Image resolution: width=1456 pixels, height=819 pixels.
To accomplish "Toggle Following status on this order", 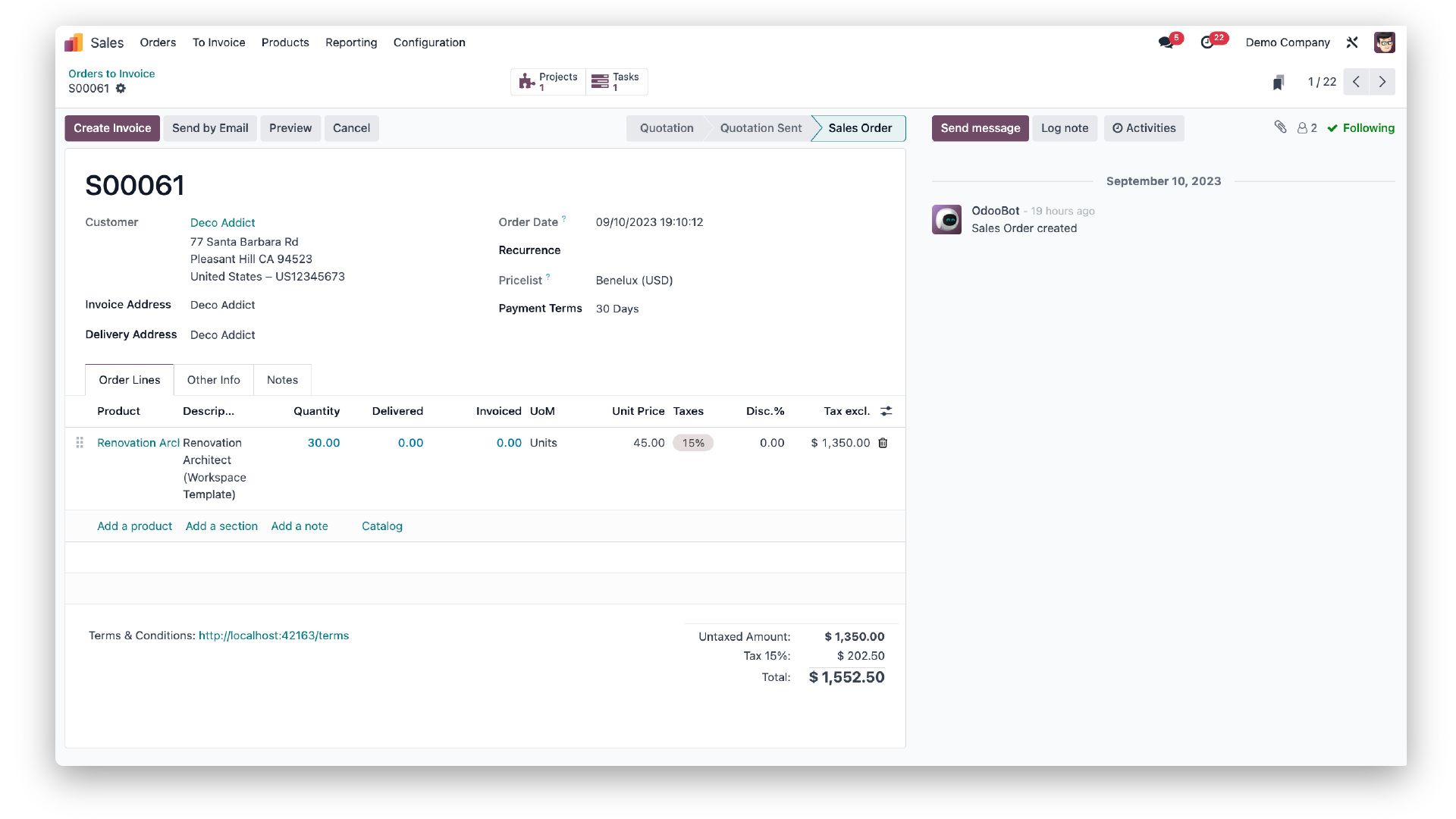I will 1361,127.
